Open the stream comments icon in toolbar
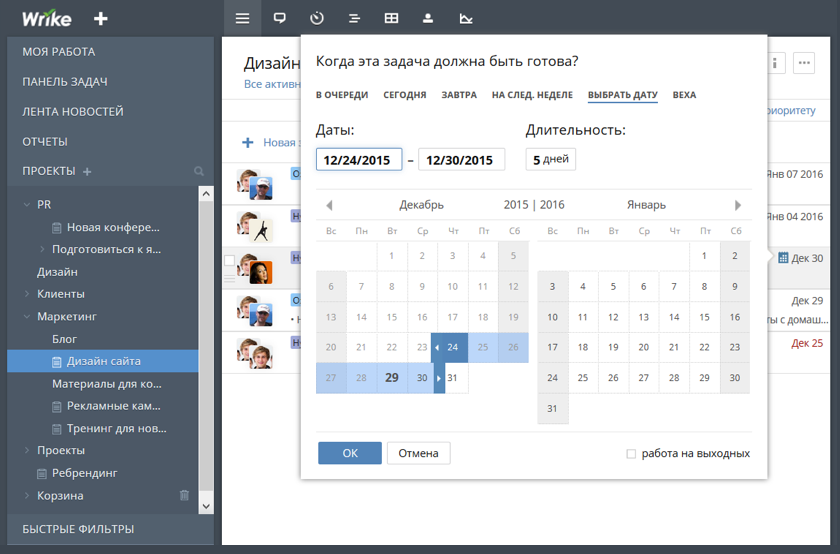The height and width of the screenshot is (554, 840). tap(280, 18)
